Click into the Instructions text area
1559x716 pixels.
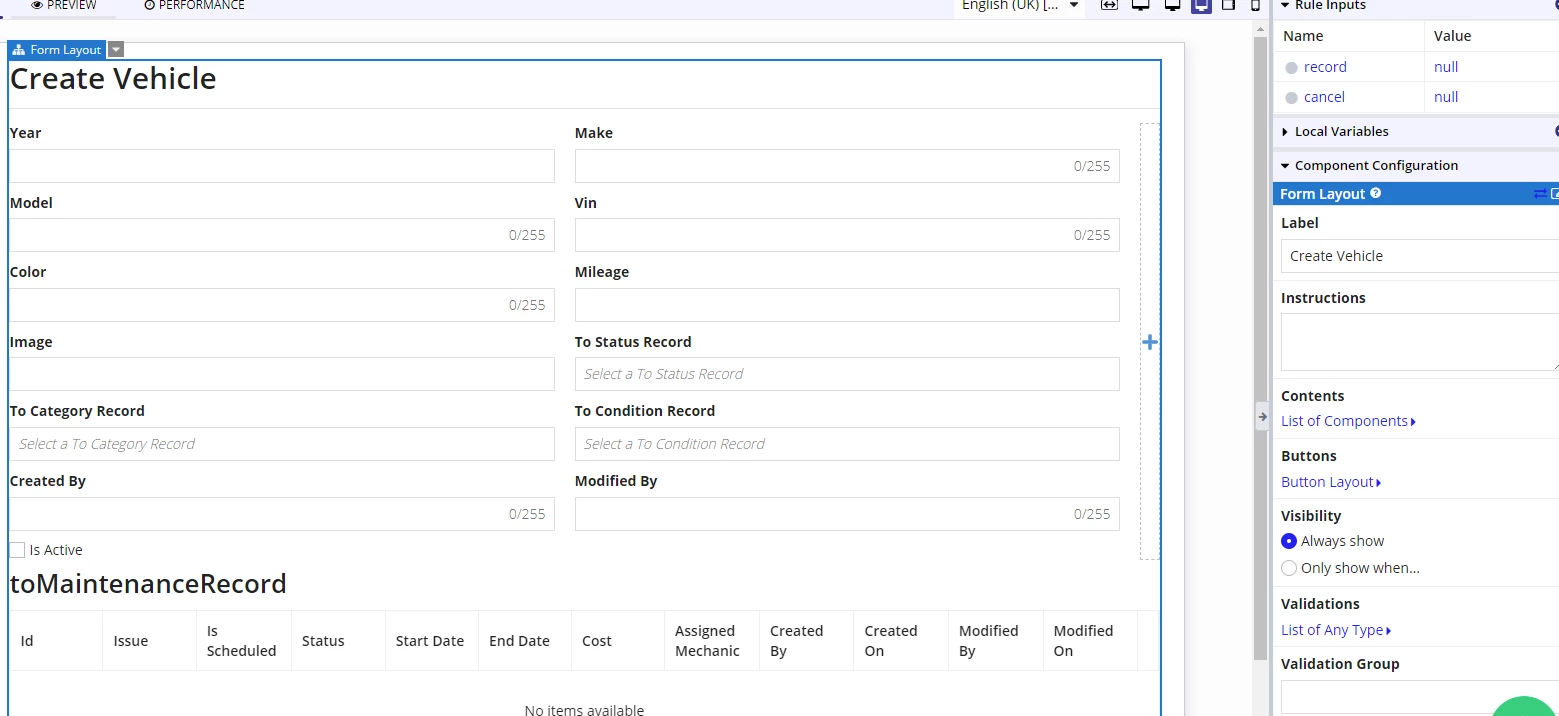(x=1420, y=342)
